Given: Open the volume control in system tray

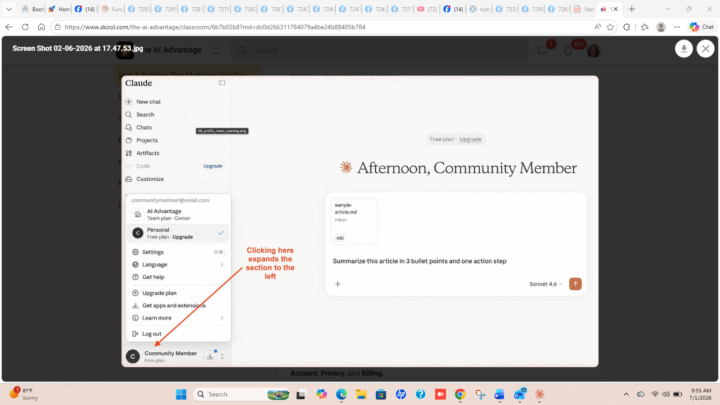Looking at the screenshot, I should click(666, 394).
